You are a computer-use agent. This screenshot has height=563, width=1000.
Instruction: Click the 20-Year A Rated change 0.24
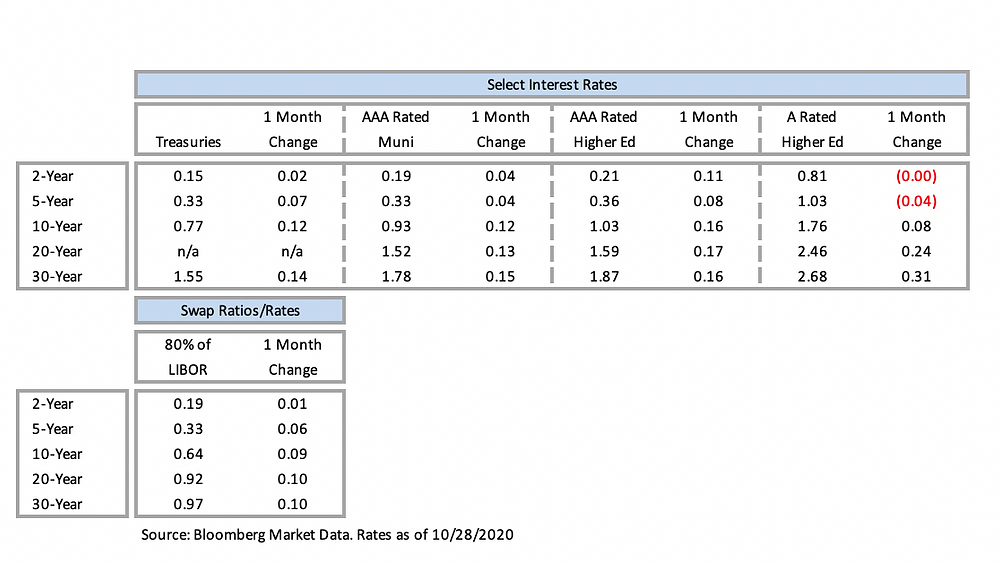[x=916, y=252]
